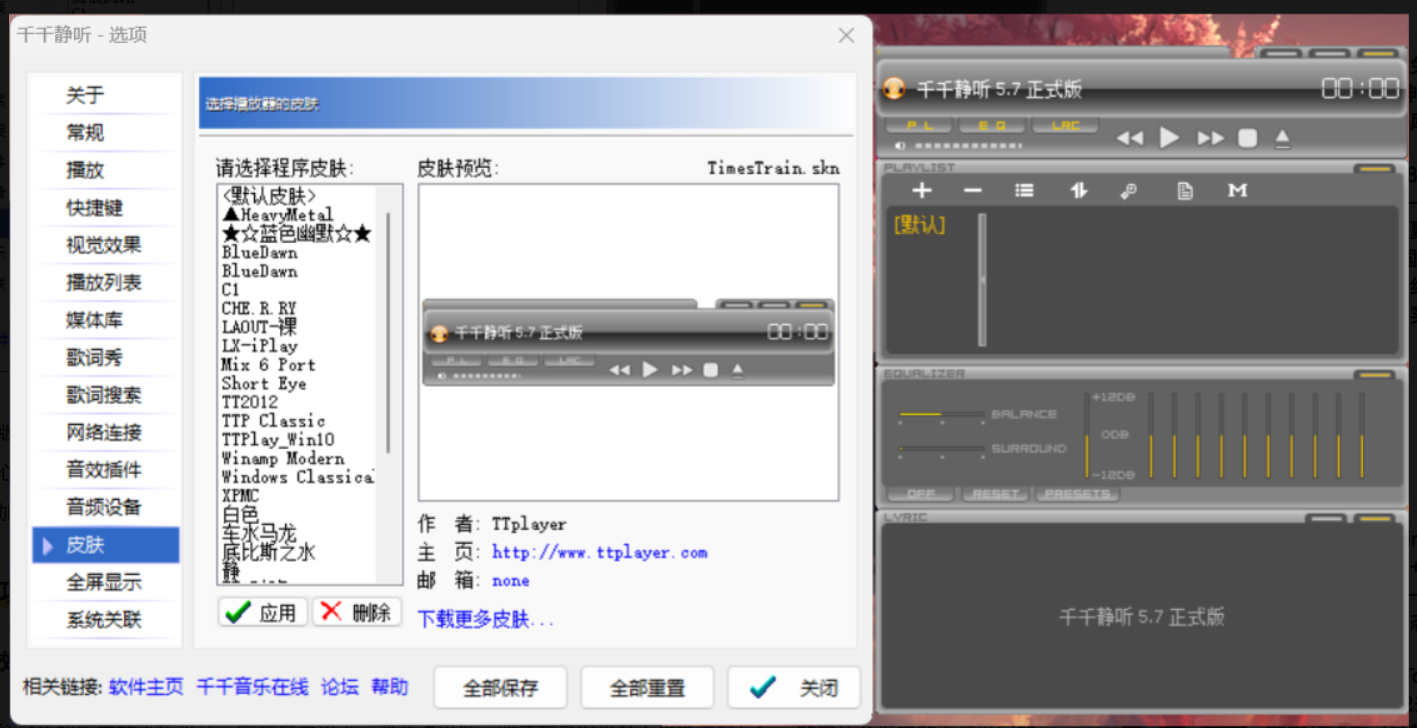Close the EQUALIZER panel with its yellow button
This screenshot has width=1417, height=728.
point(1375,375)
